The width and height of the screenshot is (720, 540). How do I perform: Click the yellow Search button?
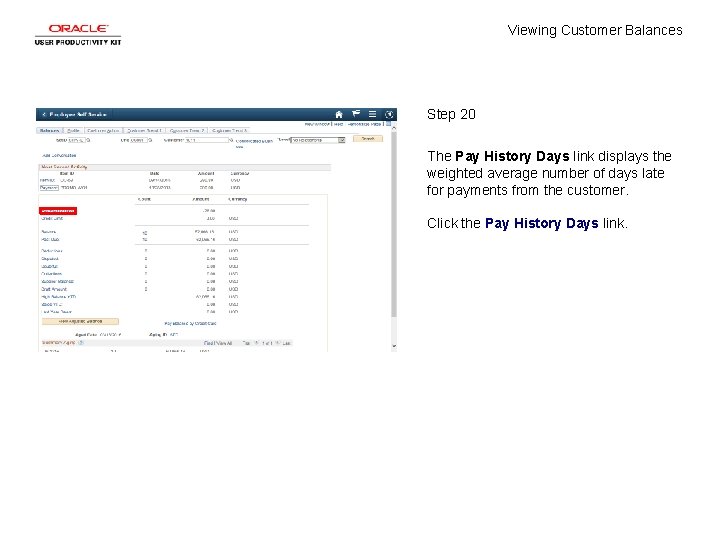(x=368, y=139)
